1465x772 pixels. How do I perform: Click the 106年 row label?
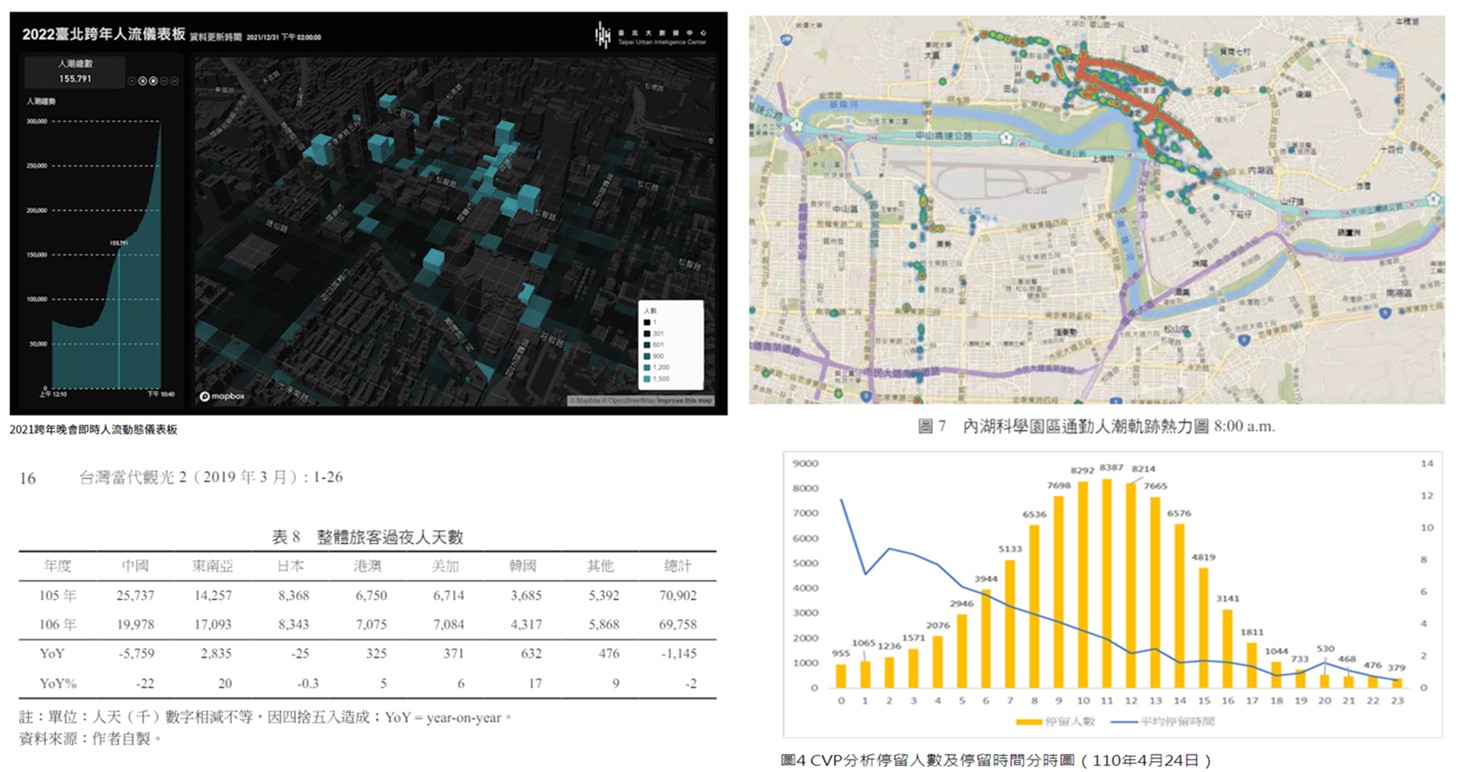pos(57,625)
